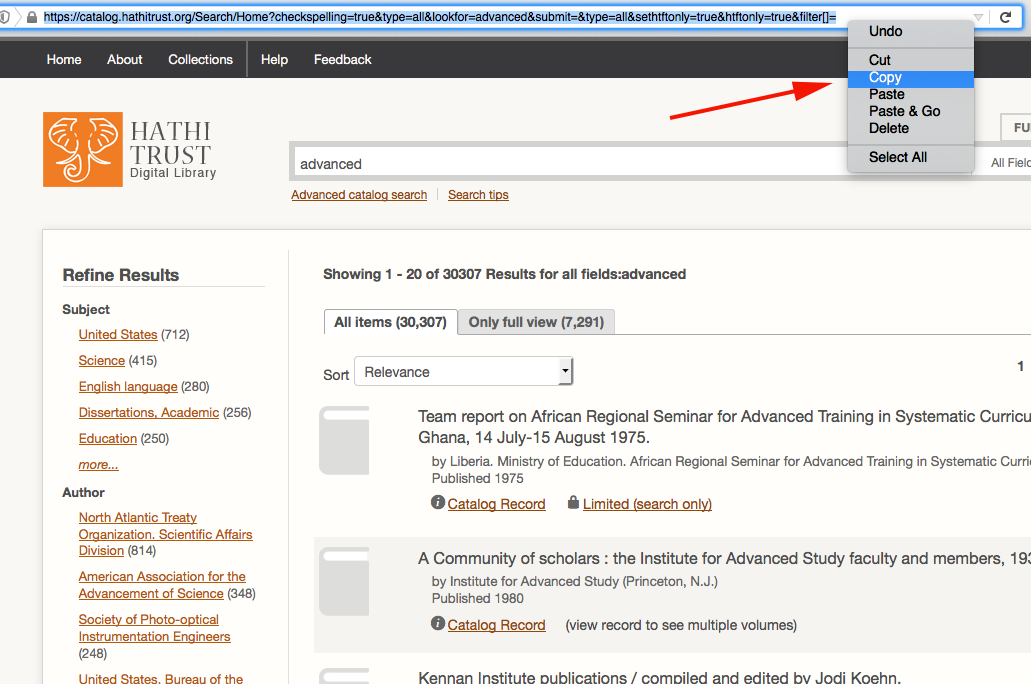This screenshot has height=684, width=1031.
Task: Open the Limited (search only) link
Action: [x=647, y=504]
